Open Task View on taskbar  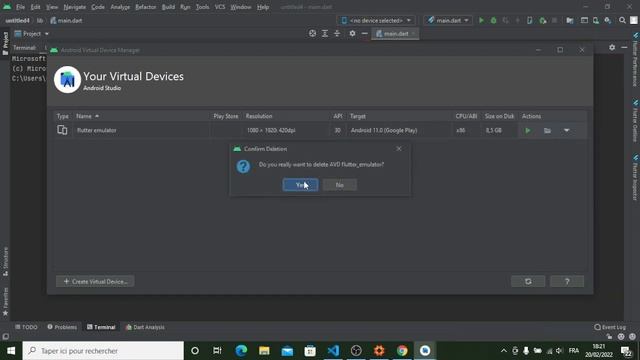(217, 351)
